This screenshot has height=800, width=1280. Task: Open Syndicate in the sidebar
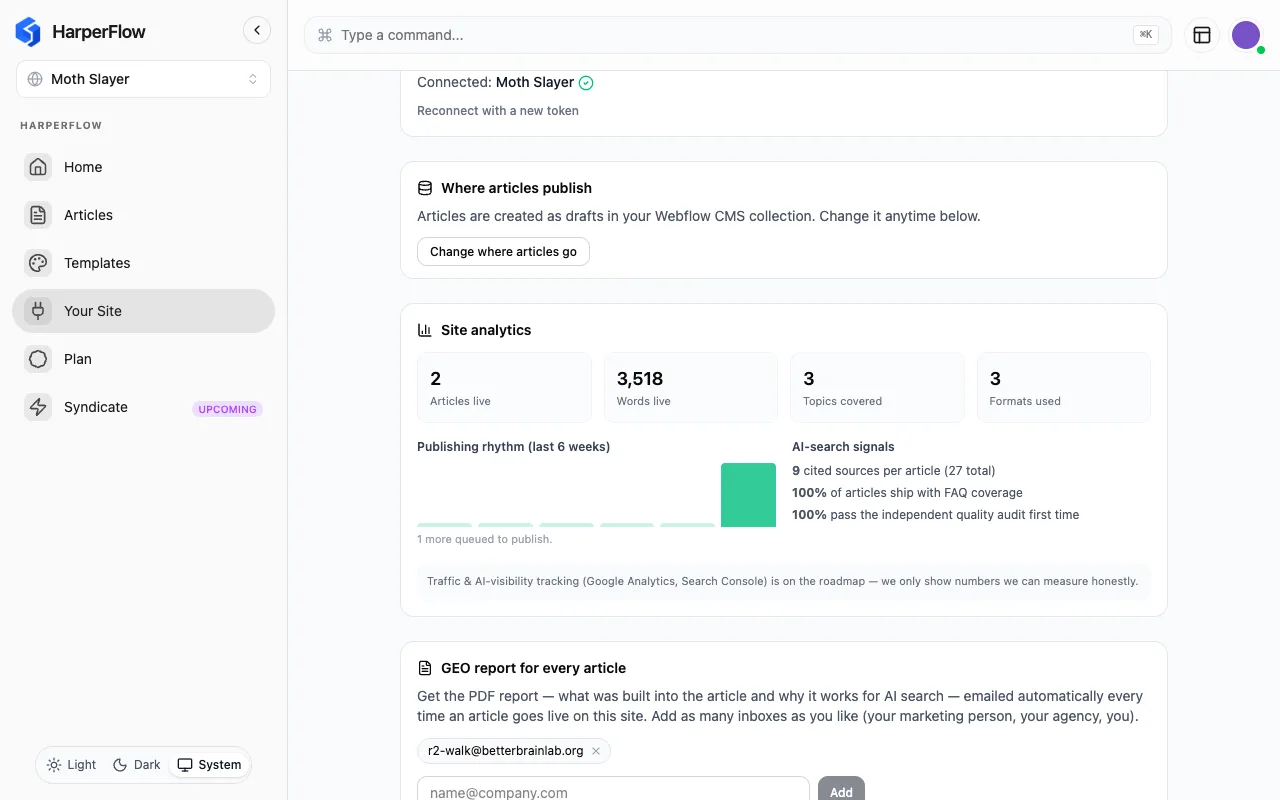pyautogui.click(x=143, y=407)
